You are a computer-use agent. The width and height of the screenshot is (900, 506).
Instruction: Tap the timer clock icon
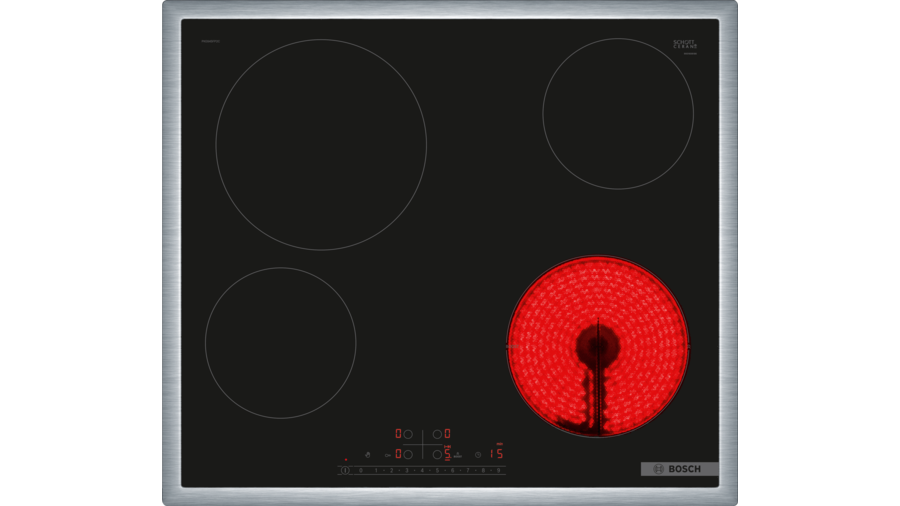point(478,455)
